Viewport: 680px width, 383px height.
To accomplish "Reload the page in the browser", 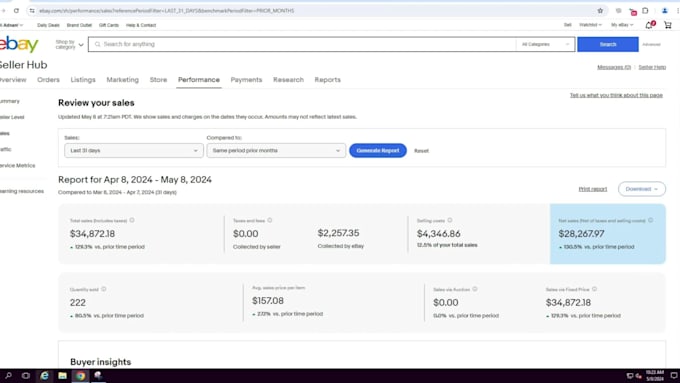I will [x=16, y=10].
